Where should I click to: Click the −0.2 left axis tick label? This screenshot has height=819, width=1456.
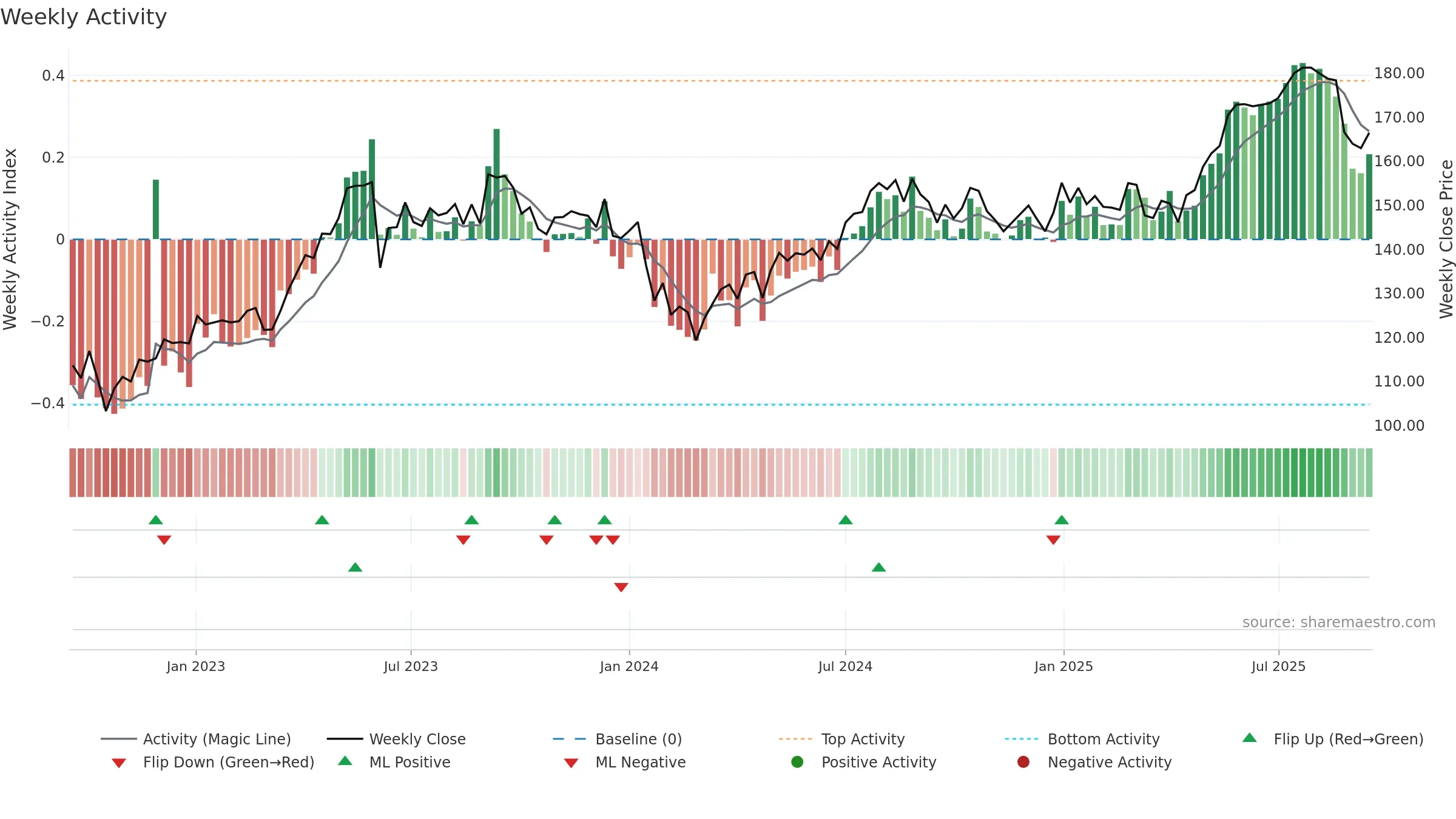click(x=48, y=322)
